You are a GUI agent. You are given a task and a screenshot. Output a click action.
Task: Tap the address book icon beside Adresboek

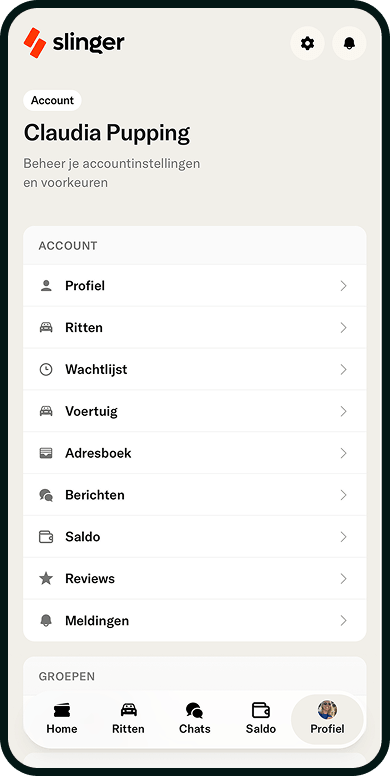pyautogui.click(x=46, y=453)
